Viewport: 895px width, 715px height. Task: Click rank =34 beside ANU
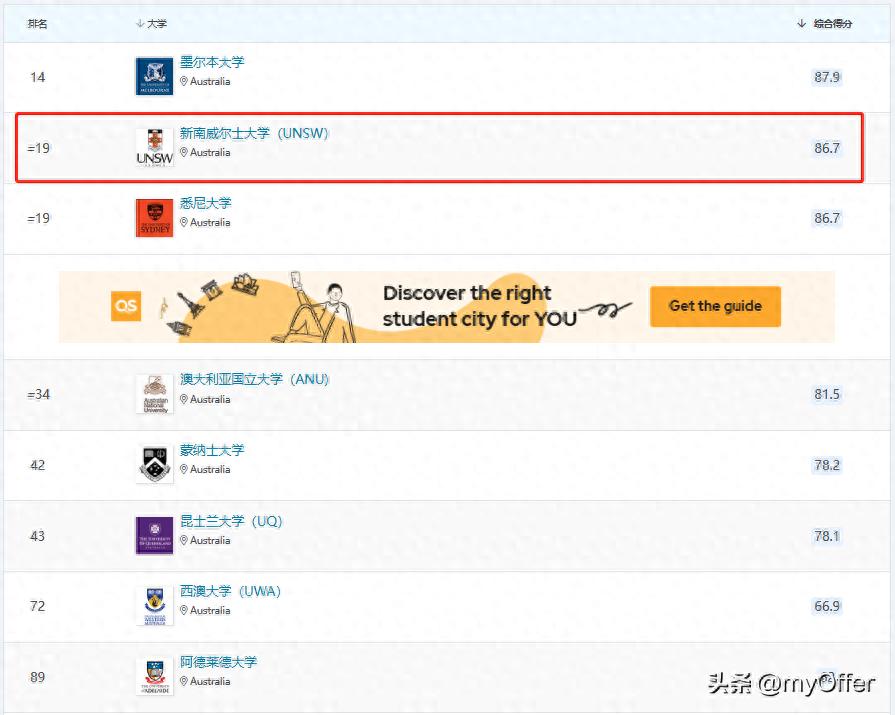[38, 394]
